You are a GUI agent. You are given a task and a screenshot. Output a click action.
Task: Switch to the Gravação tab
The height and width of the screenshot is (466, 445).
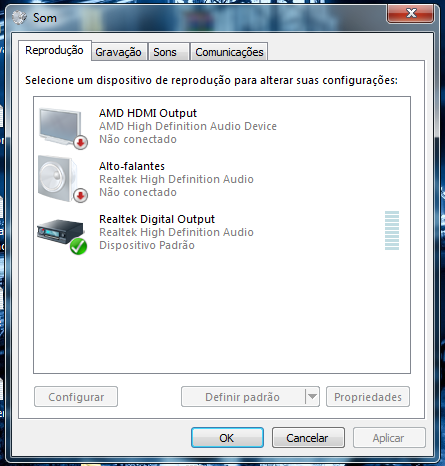(119, 52)
